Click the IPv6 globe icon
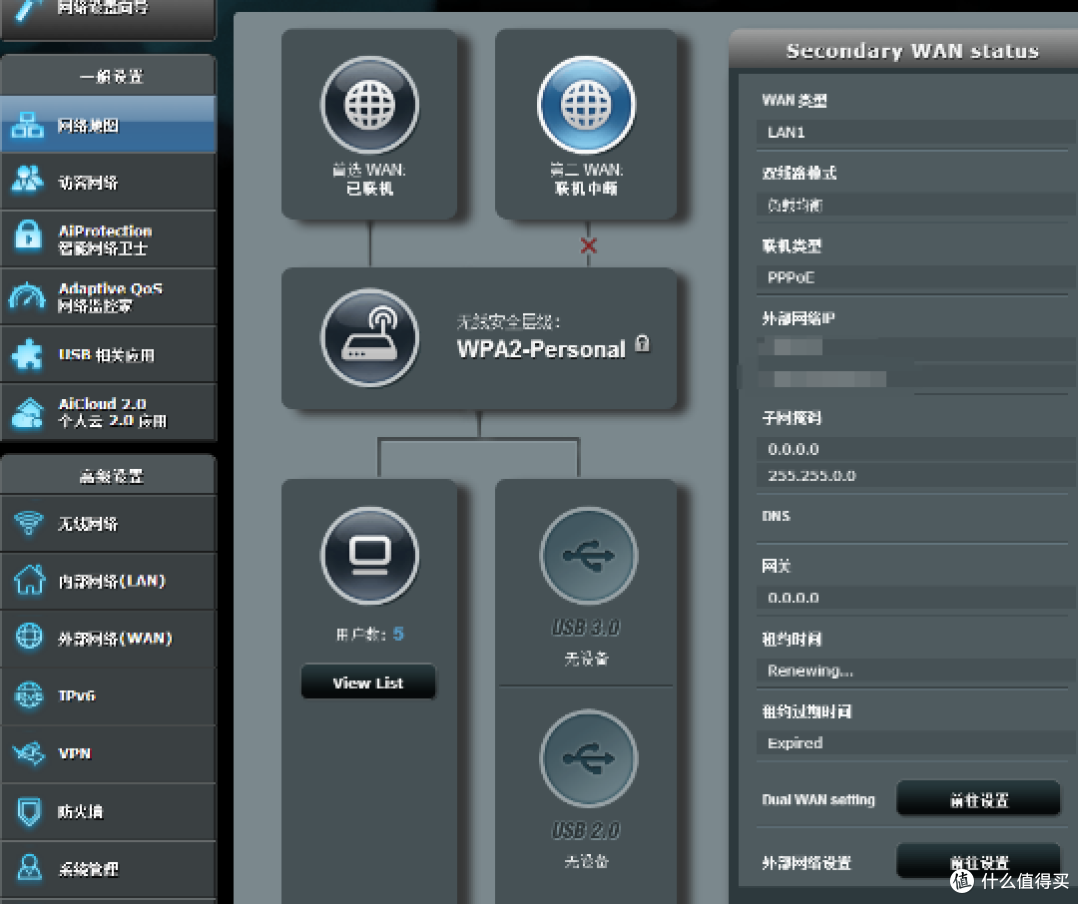The height and width of the screenshot is (904, 1080). click(29, 695)
